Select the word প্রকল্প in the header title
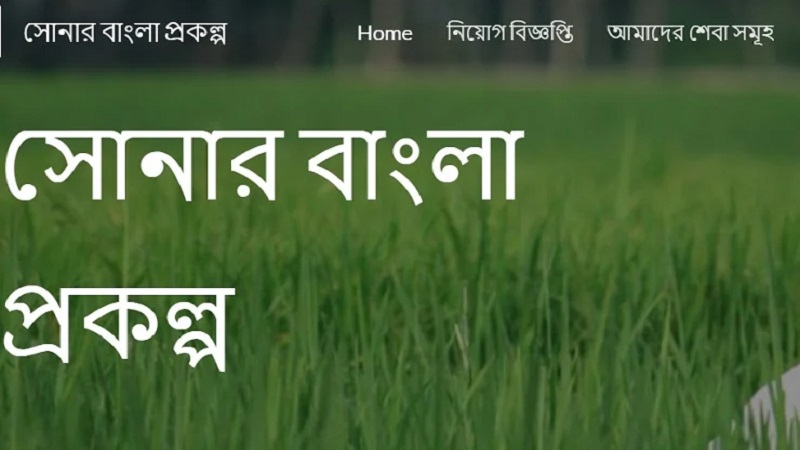 pyautogui.click(x=195, y=34)
